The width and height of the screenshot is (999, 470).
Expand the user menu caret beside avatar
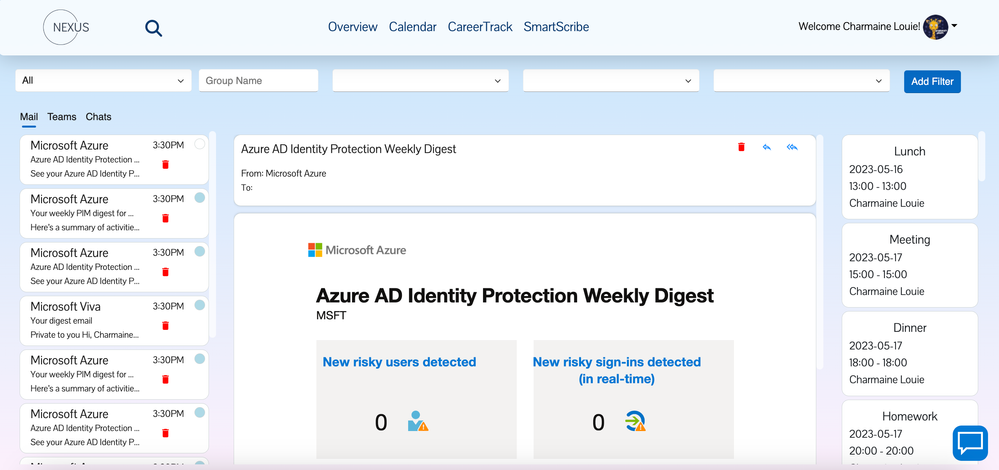(954, 26)
